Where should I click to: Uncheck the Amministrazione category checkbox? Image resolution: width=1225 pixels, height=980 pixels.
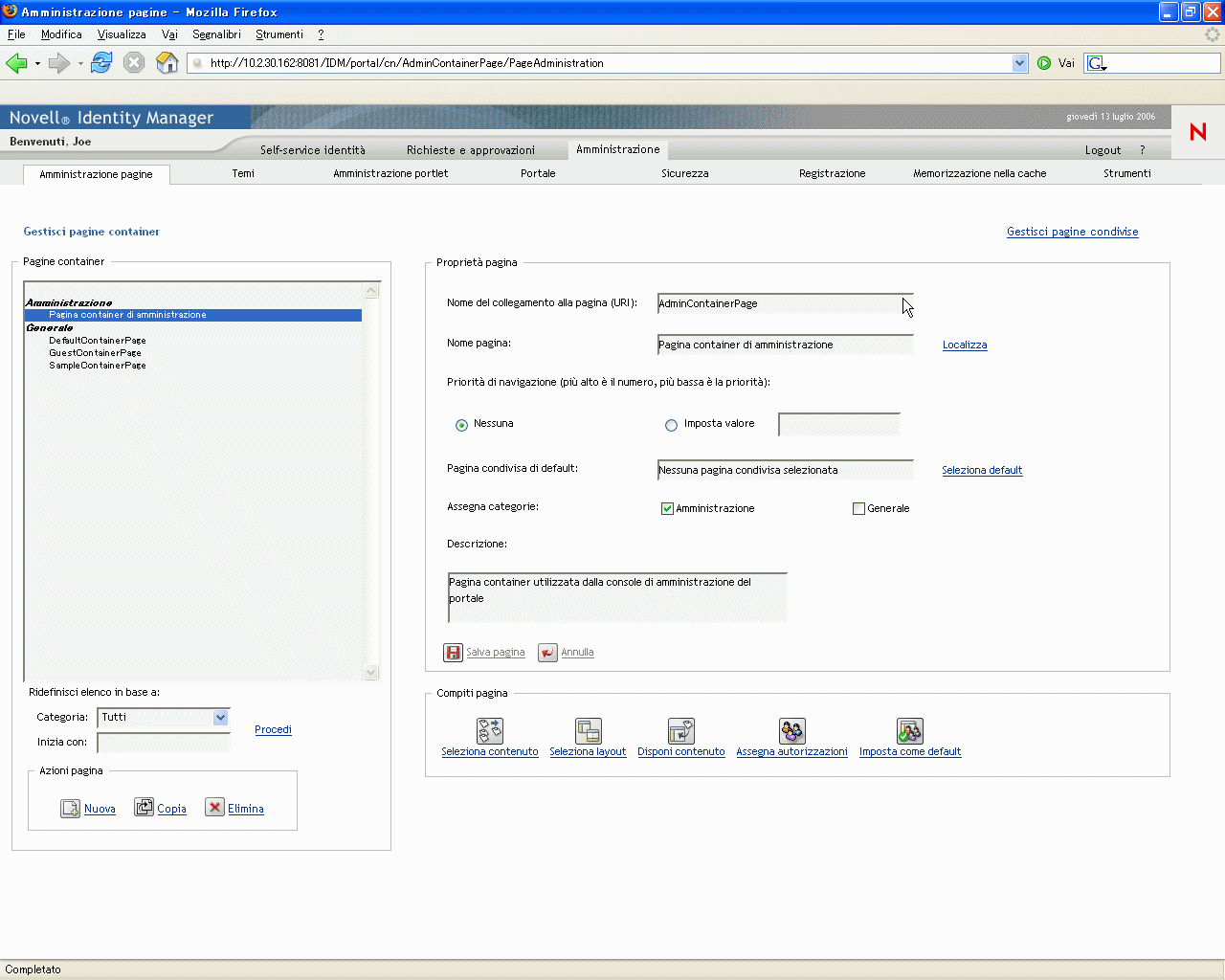tap(667, 509)
